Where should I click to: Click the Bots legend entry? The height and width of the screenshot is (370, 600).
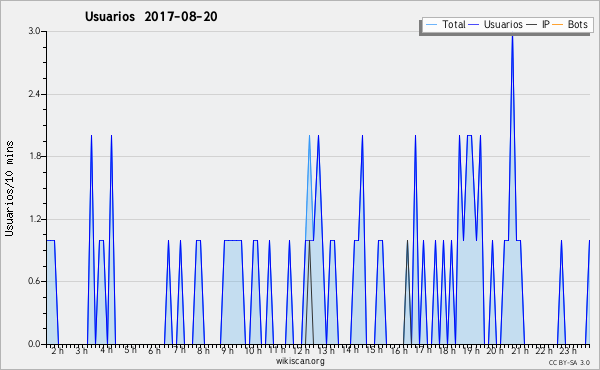coord(570,24)
